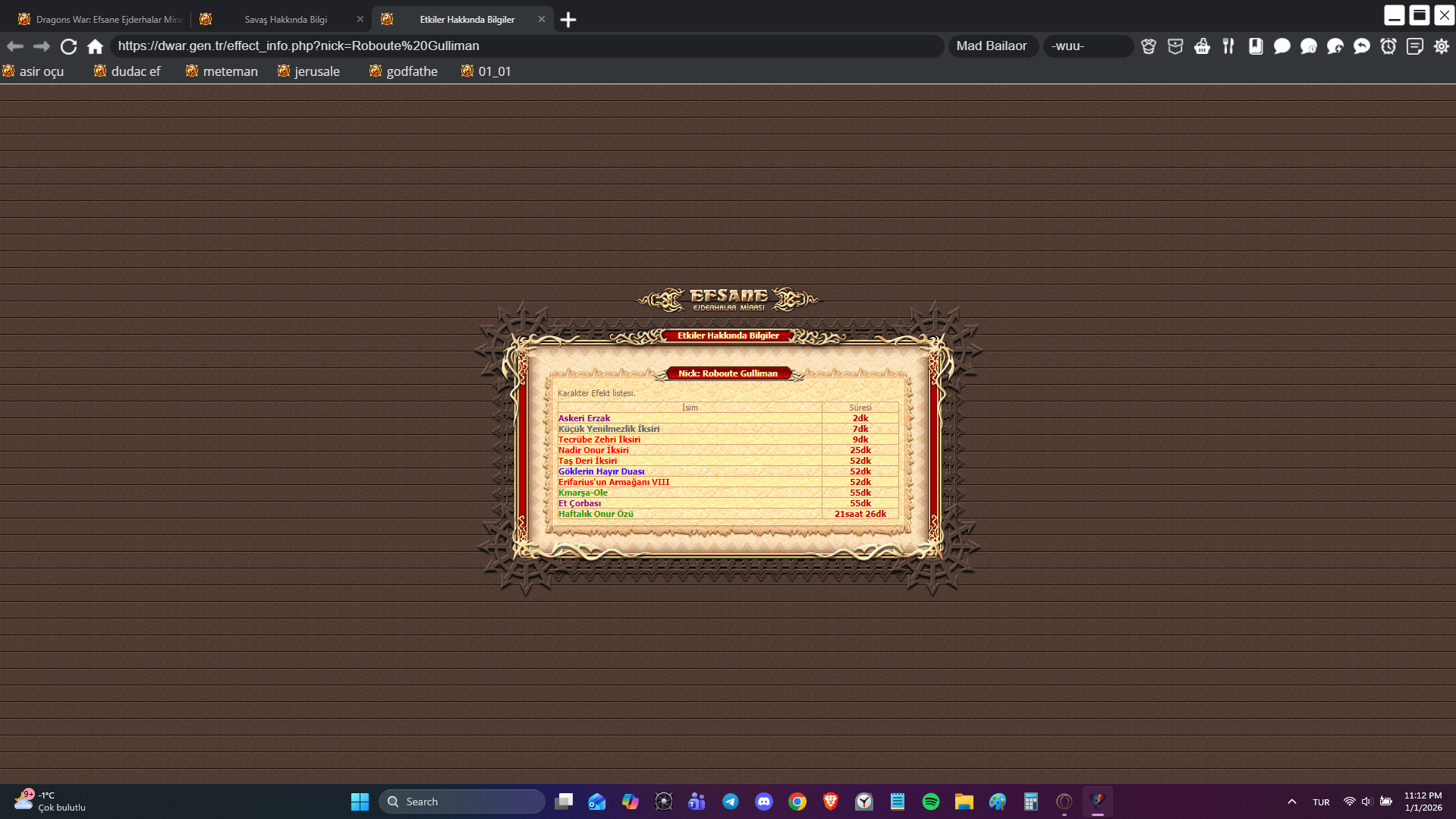Click the Küçük Yenilmezlik İksiri effect
1456x819 pixels.
tap(609, 429)
